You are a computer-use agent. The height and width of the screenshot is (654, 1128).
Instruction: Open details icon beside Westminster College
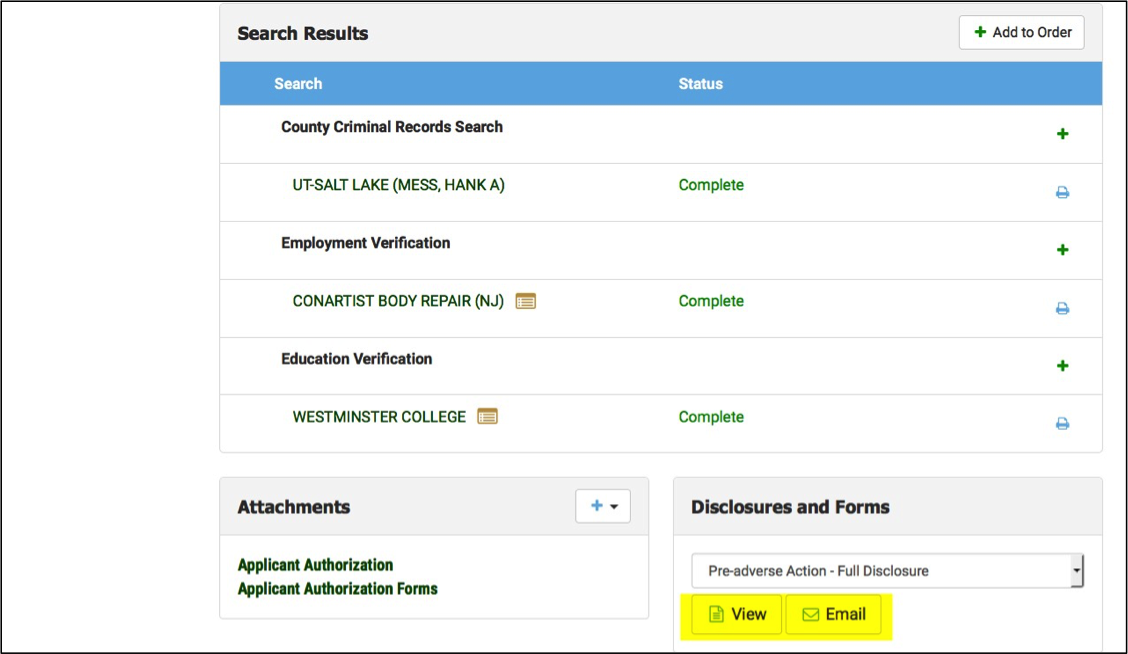487,417
